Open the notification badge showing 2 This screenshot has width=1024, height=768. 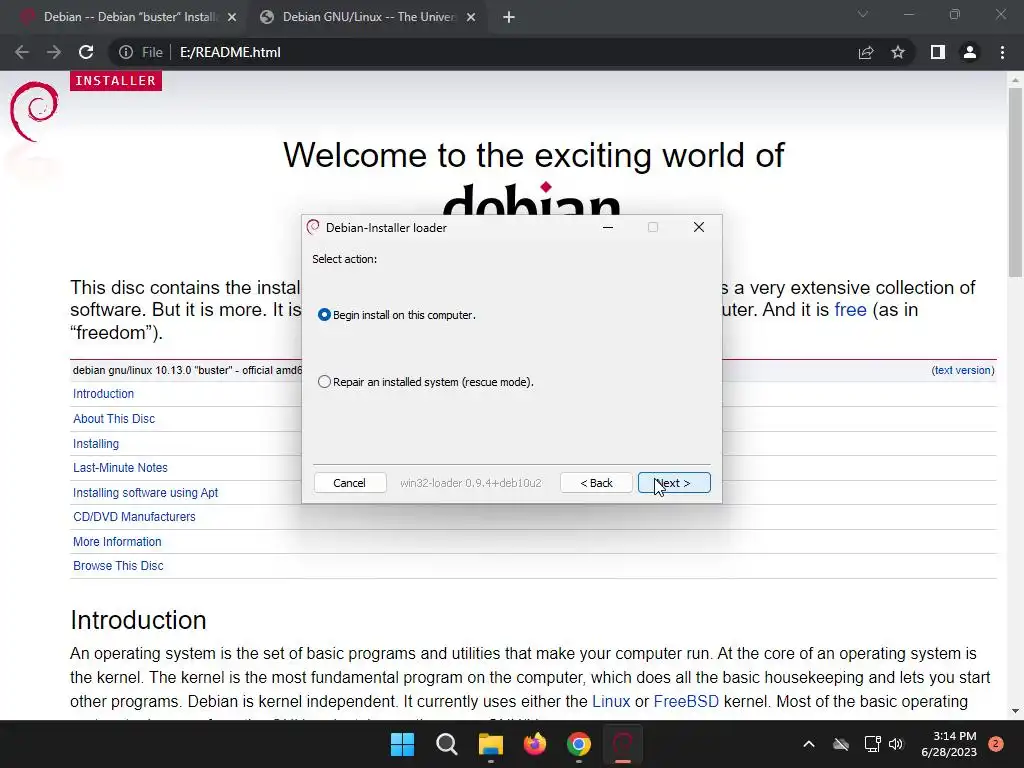pyautogui.click(x=996, y=744)
